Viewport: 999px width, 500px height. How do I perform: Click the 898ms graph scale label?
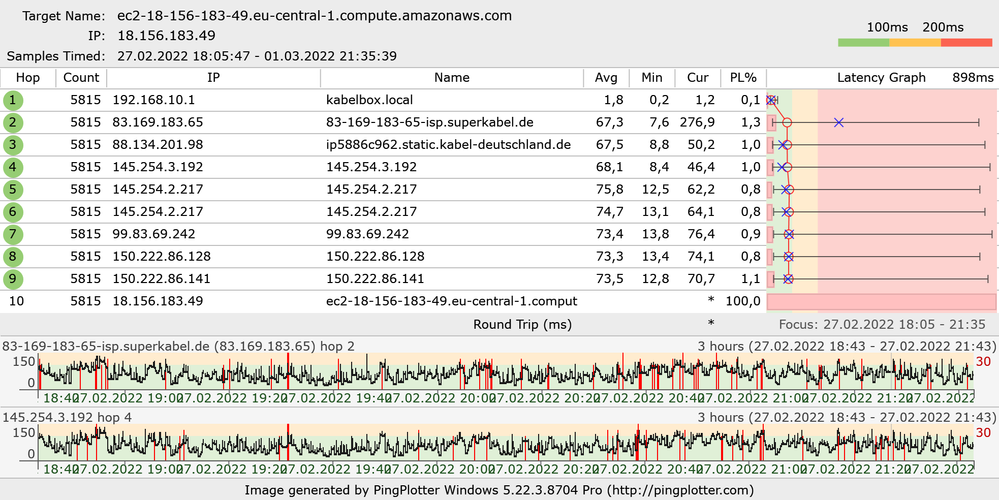[x=972, y=78]
